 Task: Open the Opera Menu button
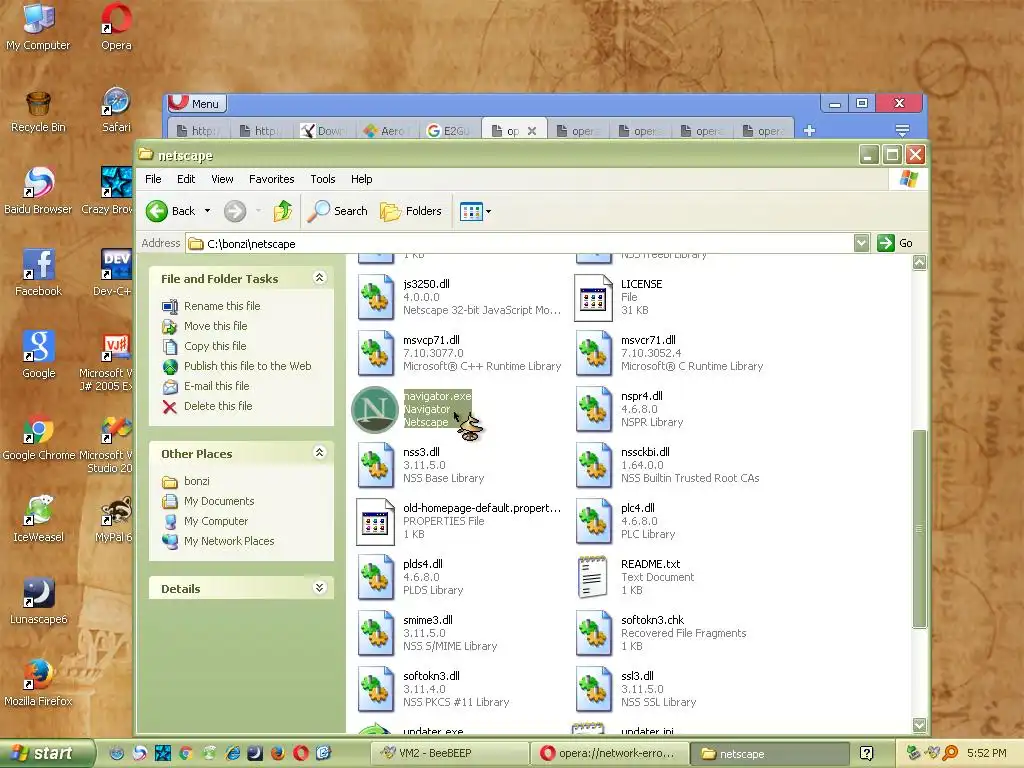pos(197,103)
